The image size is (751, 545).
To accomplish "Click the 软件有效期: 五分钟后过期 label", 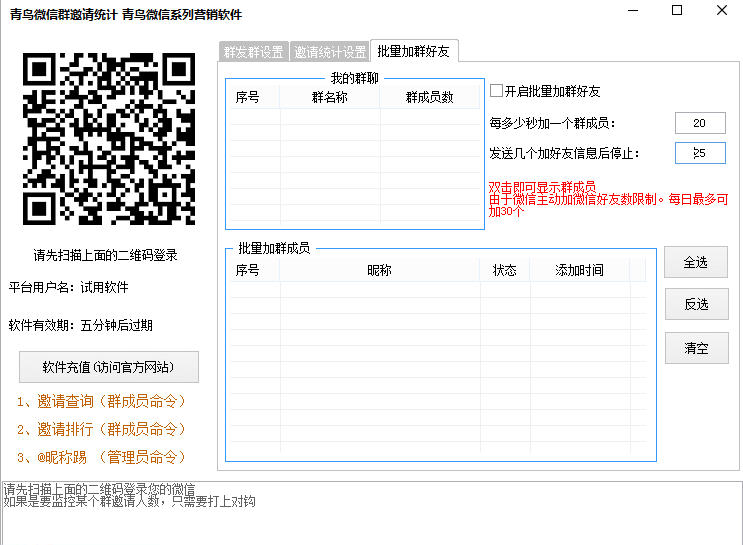I will click(x=80, y=326).
